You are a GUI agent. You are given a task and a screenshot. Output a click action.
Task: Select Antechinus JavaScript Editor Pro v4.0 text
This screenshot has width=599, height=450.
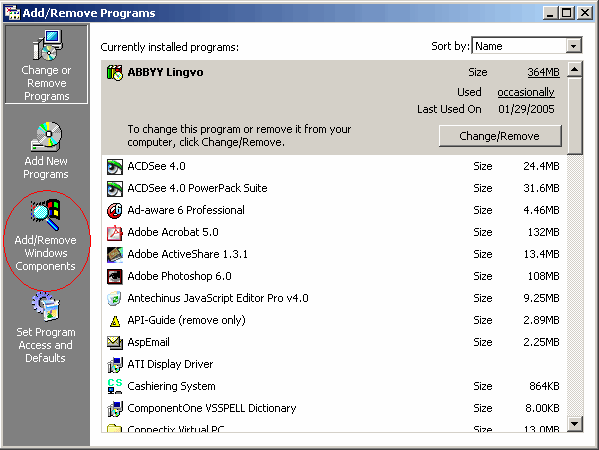coord(218,298)
